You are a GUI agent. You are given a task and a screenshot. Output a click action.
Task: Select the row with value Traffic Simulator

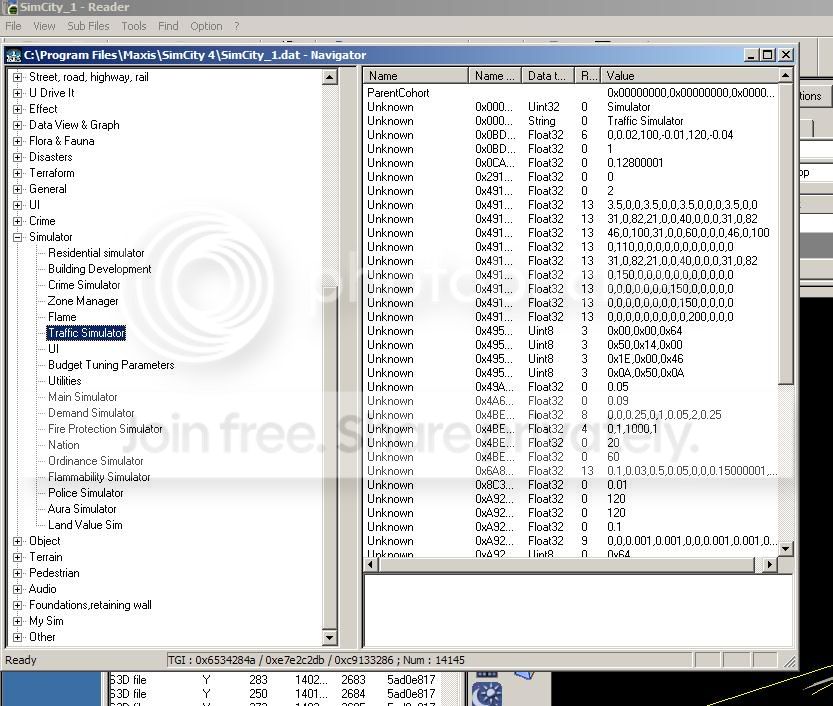pyautogui.click(x=571, y=121)
